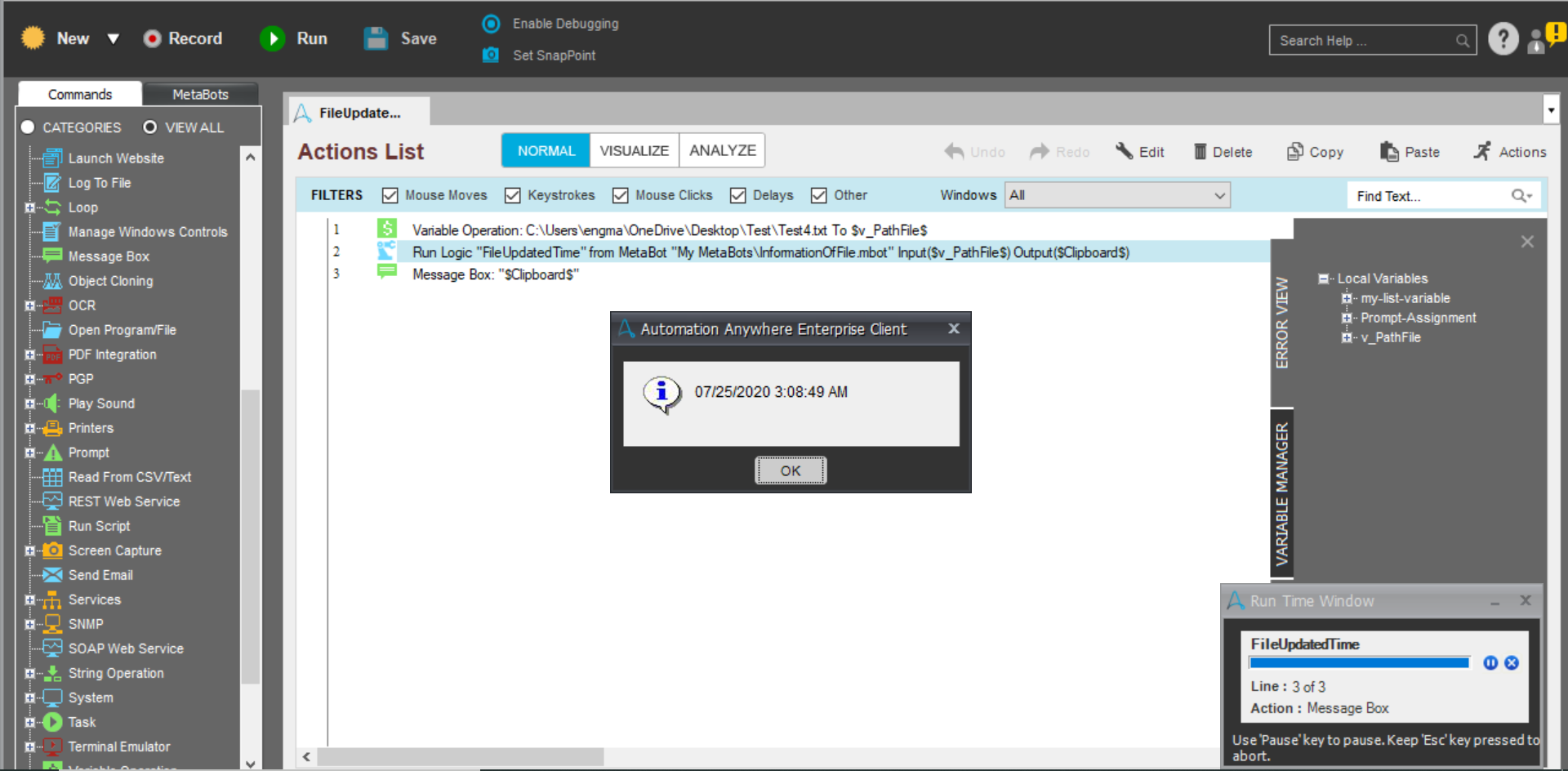The image size is (1568, 771).
Task: Open the help question mark icon
Action: point(1503,38)
